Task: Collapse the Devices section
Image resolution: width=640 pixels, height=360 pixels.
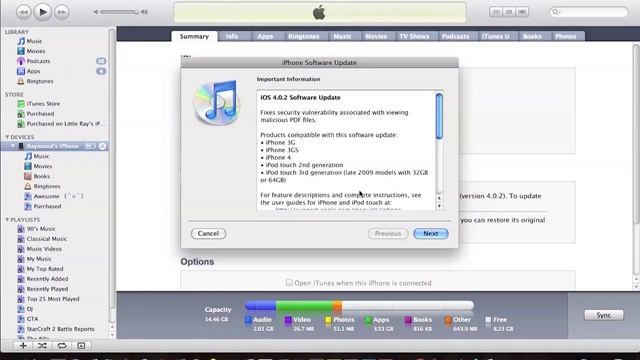Action: [7, 137]
